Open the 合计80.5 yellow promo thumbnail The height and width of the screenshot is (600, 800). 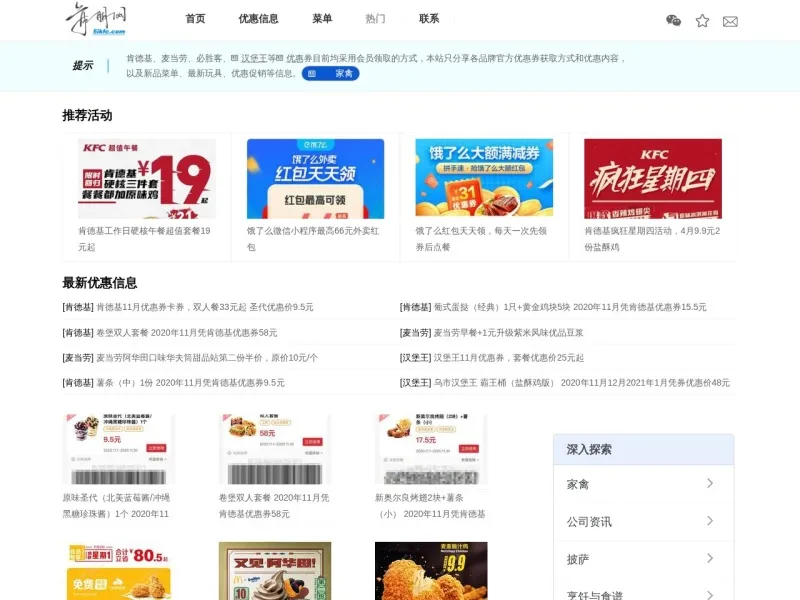118,571
